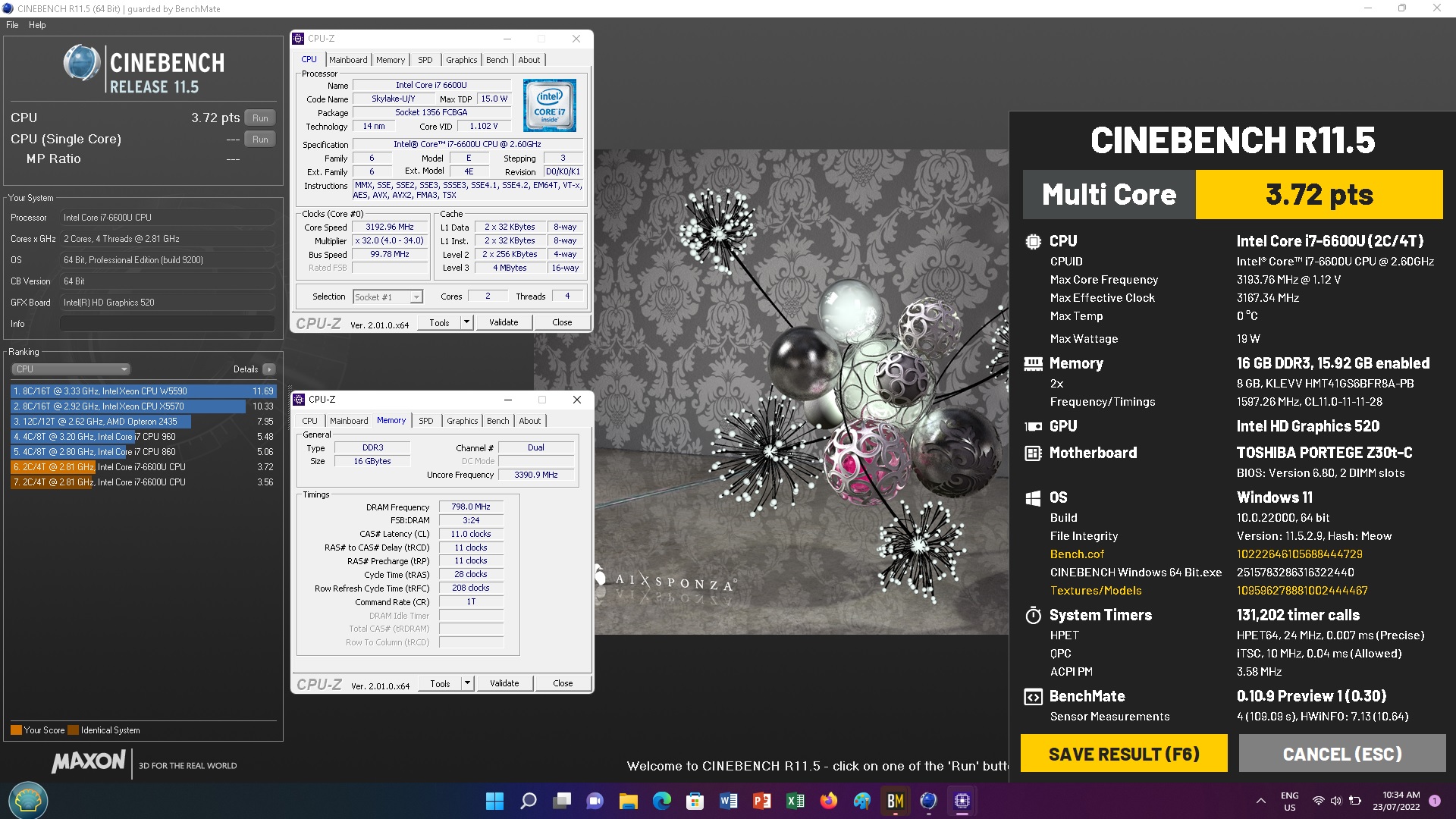
Task: Open the volume speaker tray icon
Action: (x=1336, y=801)
